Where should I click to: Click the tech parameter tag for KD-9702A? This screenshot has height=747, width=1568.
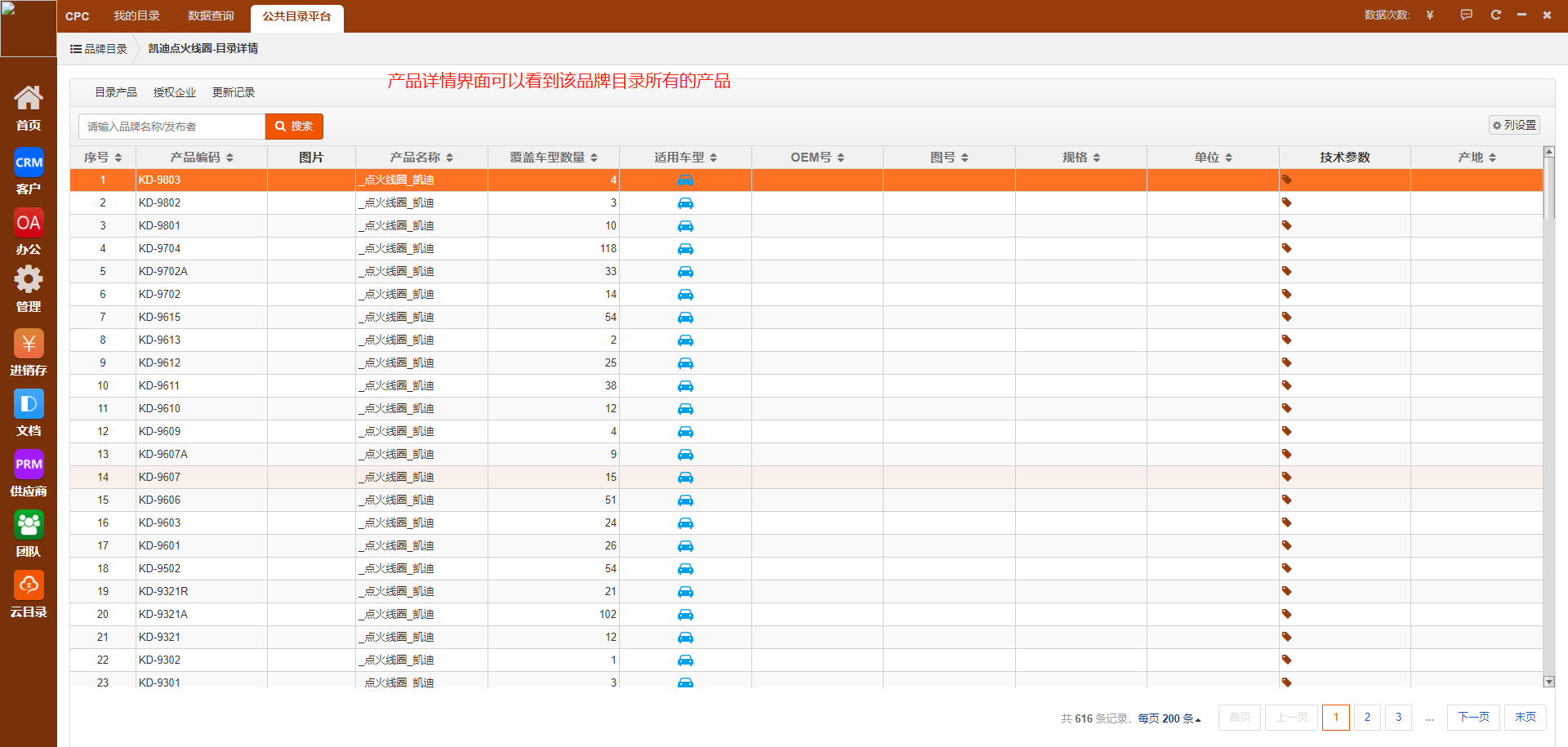click(x=1287, y=271)
